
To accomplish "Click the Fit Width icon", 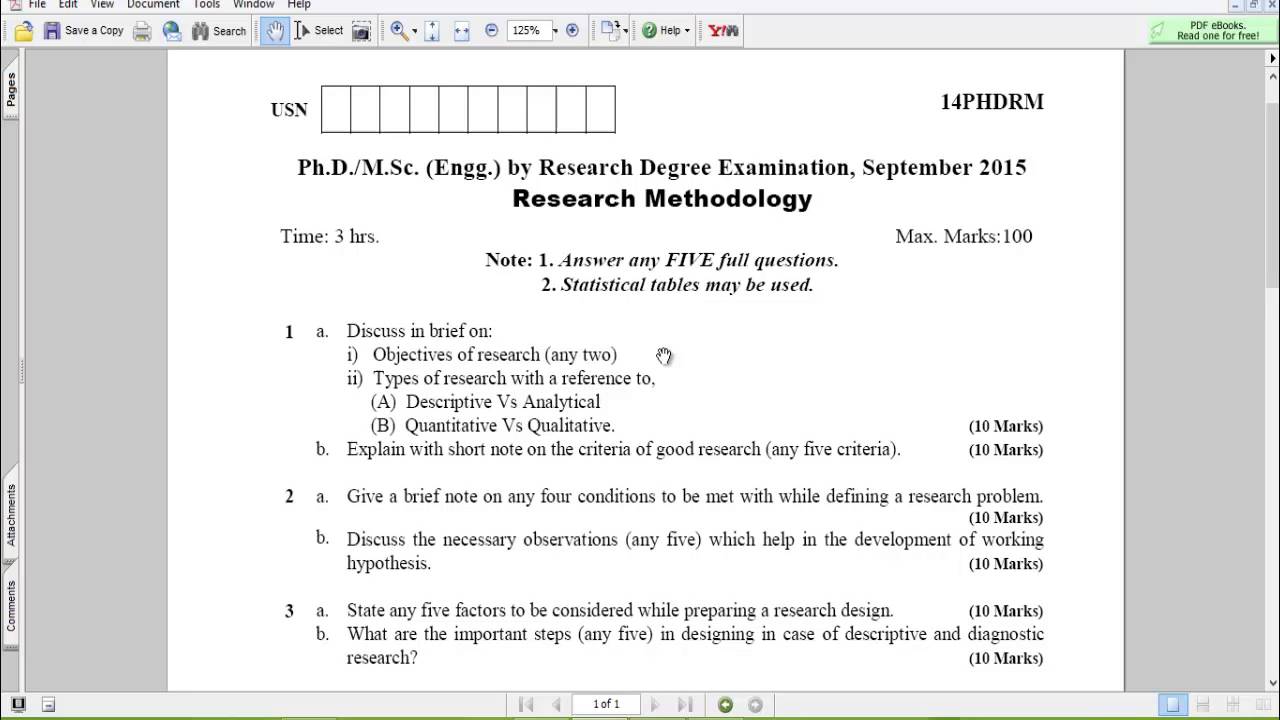I will (x=461, y=31).
